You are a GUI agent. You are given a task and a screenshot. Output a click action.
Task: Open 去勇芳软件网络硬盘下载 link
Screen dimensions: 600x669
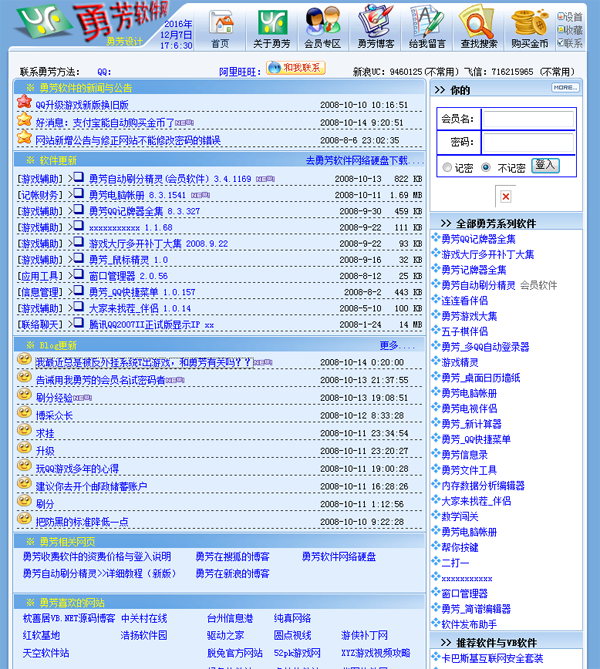365,160
